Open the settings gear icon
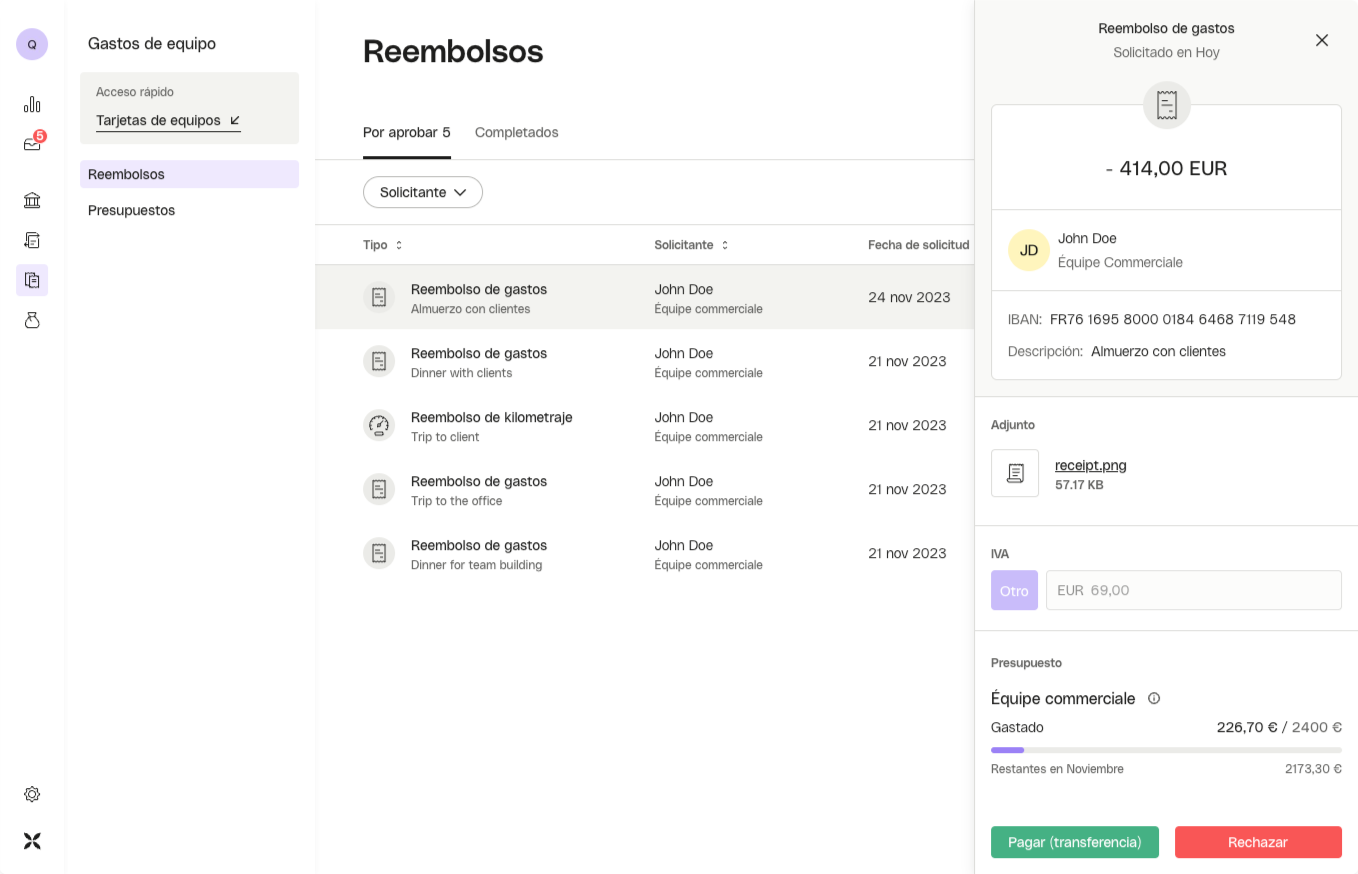The width and height of the screenshot is (1358, 874). [32, 794]
